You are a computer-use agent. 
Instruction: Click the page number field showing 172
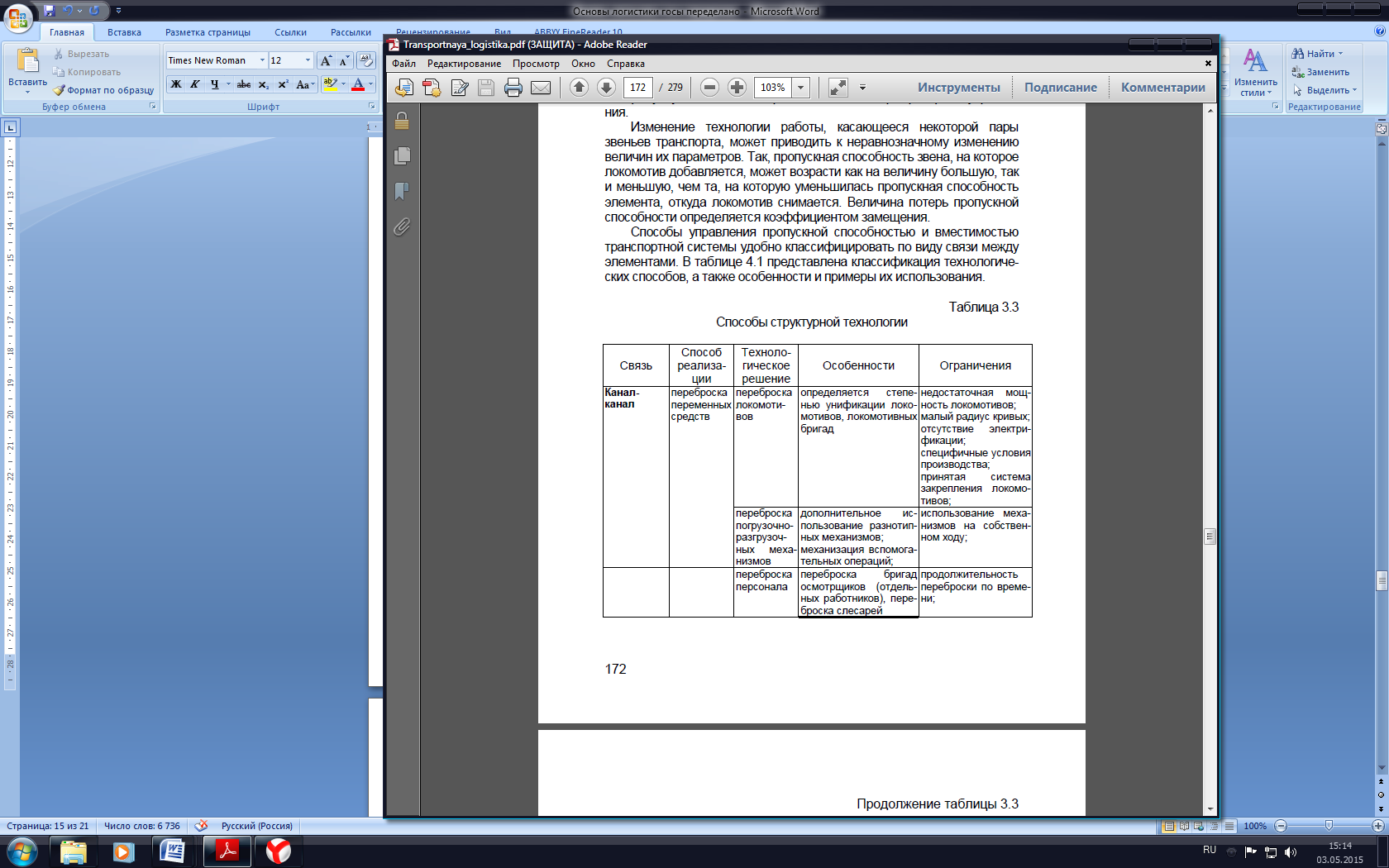(637, 87)
